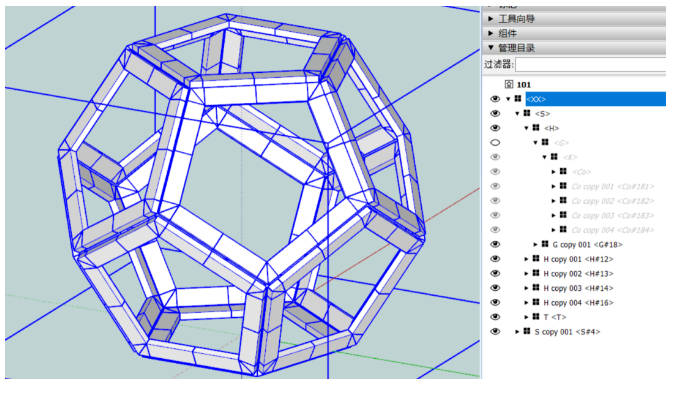The height and width of the screenshot is (394, 677).
Task: Select the model name 101
Action: click(x=524, y=85)
